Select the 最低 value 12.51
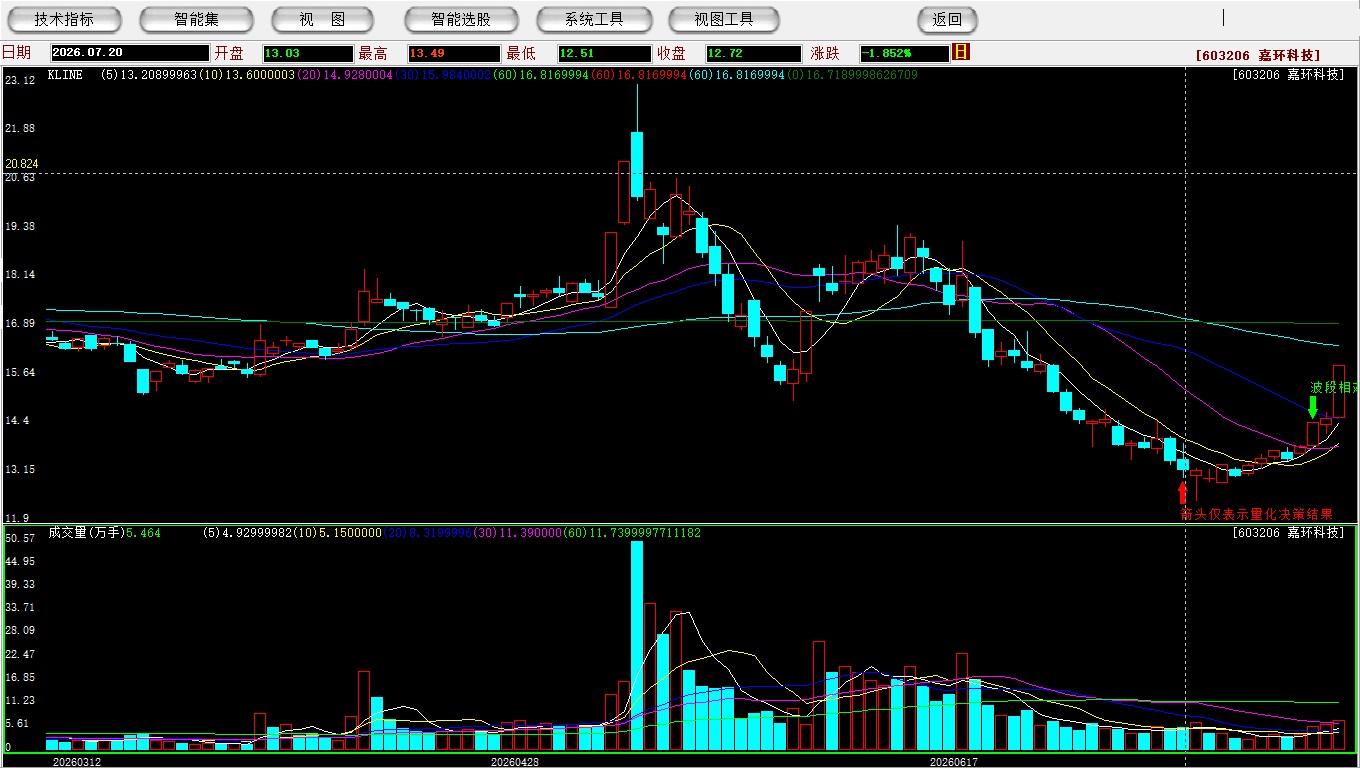The image size is (1360, 768). (x=605, y=53)
